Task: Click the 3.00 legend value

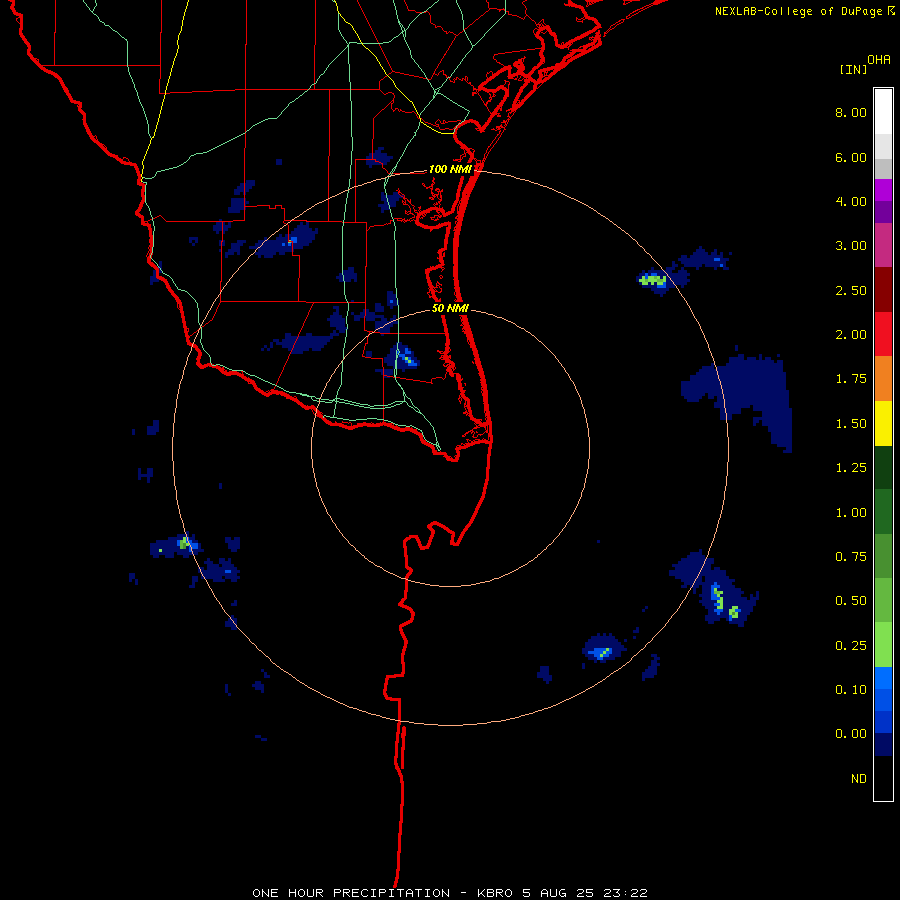Action: [851, 246]
